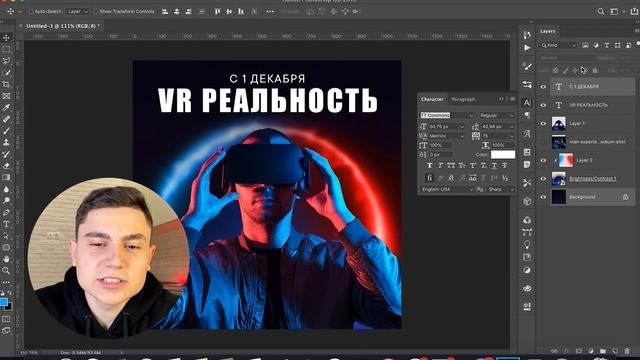640x360 pixels.
Task: Toggle the all caps style button
Action: [451, 165]
